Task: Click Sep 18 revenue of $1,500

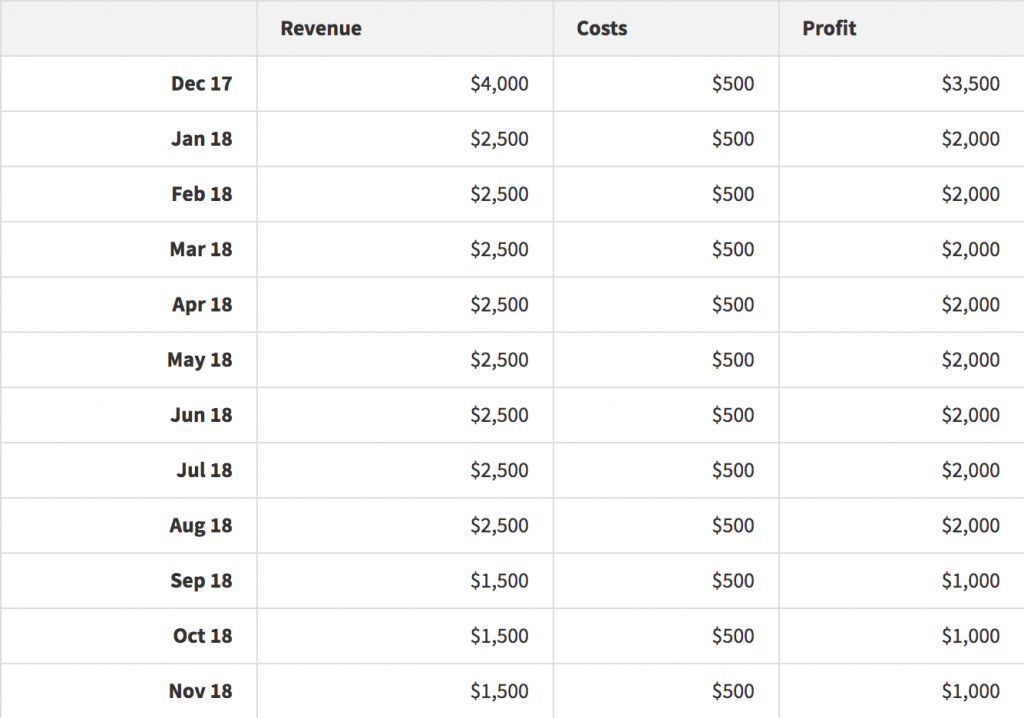Action: (x=499, y=581)
